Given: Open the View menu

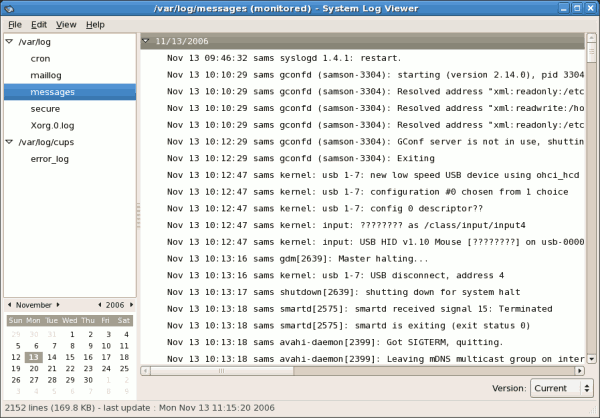Looking at the screenshot, I should click(66, 24).
